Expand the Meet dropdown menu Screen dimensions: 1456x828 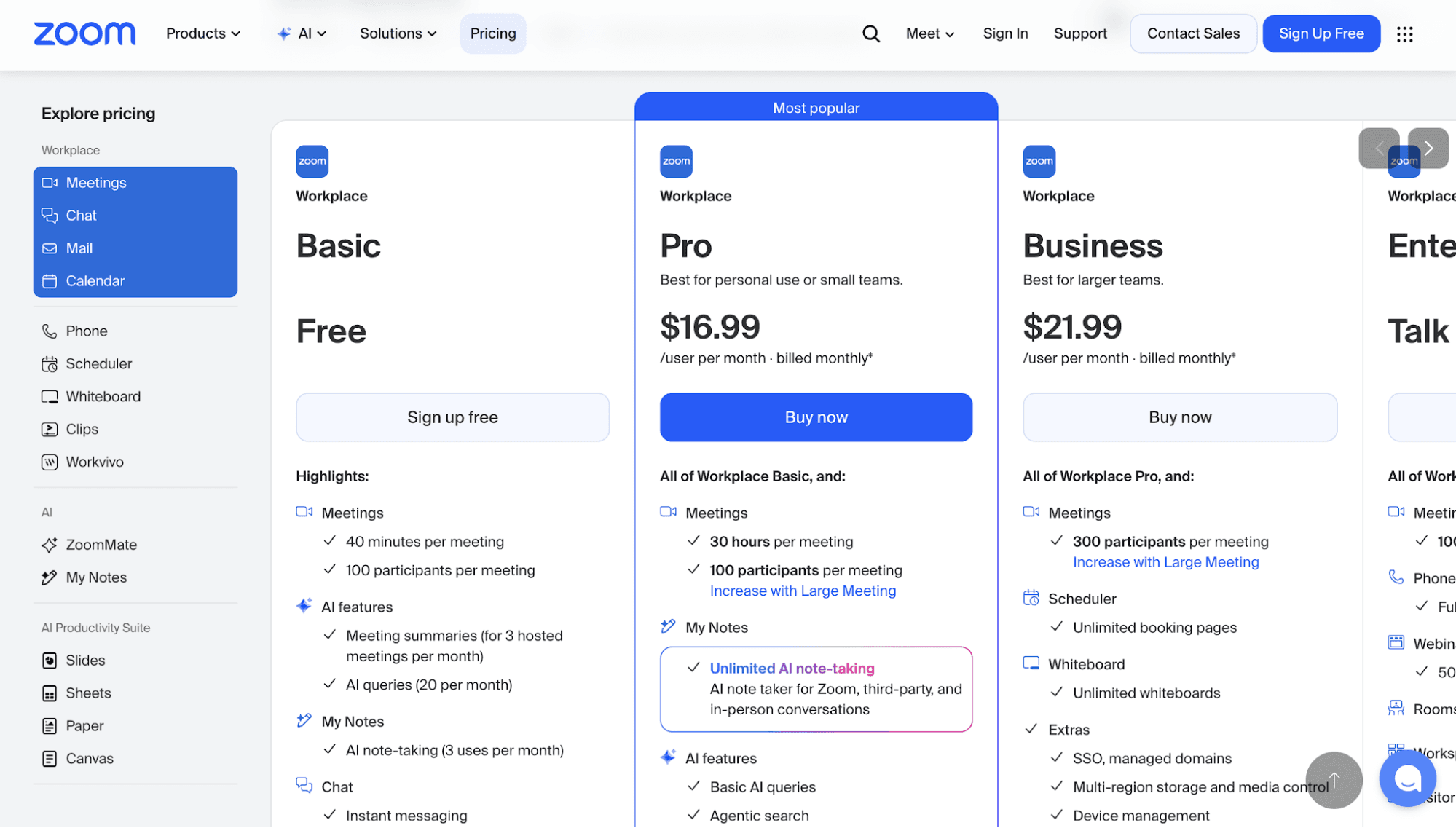click(930, 33)
